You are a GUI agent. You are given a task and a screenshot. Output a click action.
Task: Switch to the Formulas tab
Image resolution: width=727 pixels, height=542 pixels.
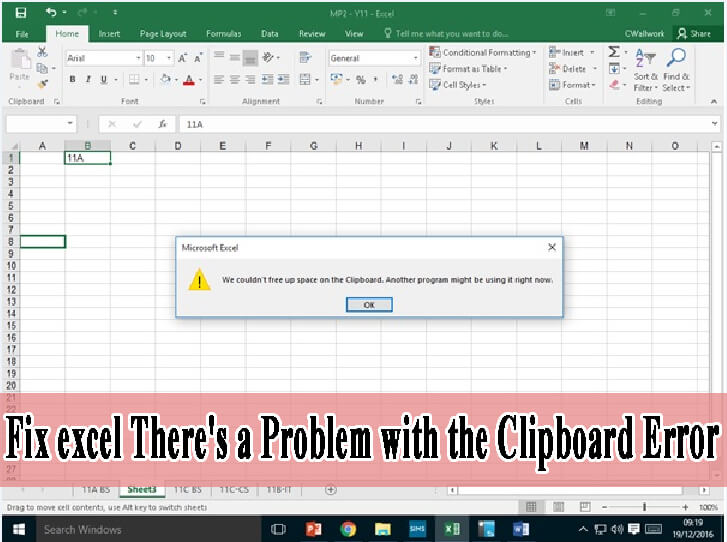click(x=223, y=34)
